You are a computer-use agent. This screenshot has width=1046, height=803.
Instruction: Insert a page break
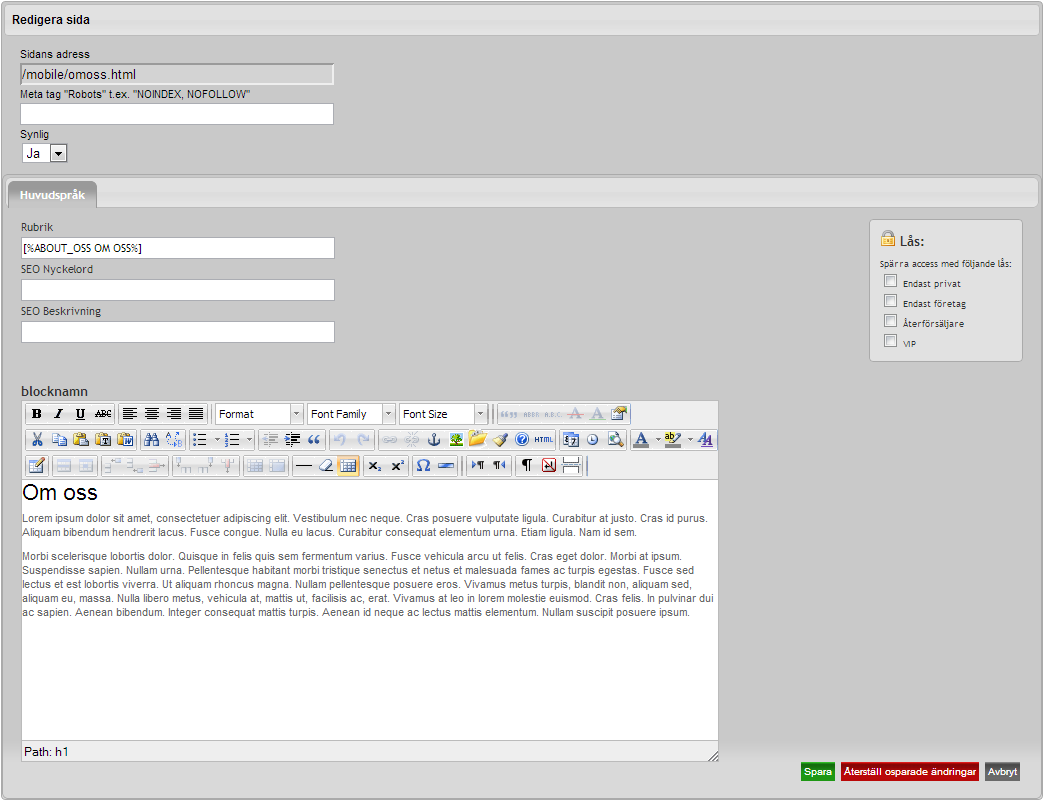[x=571, y=466]
